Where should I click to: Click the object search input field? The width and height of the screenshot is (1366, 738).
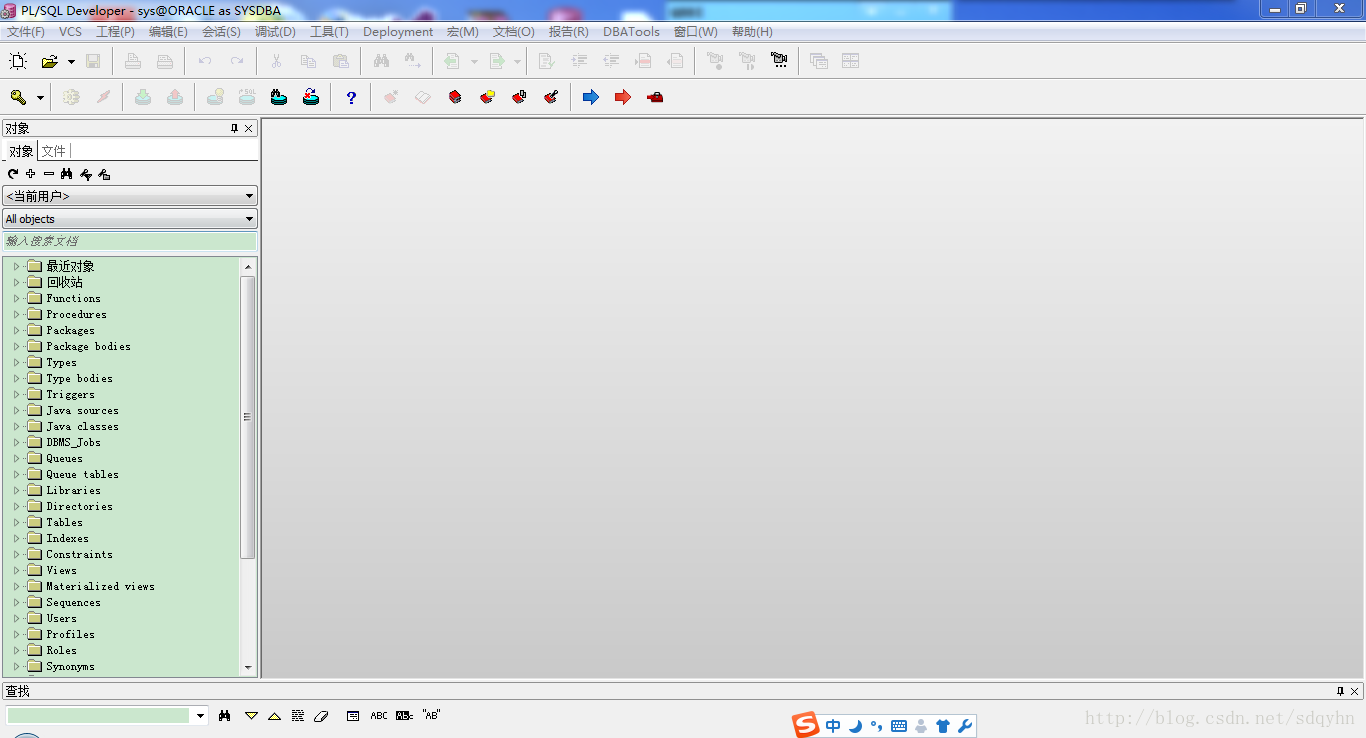tap(130, 241)
